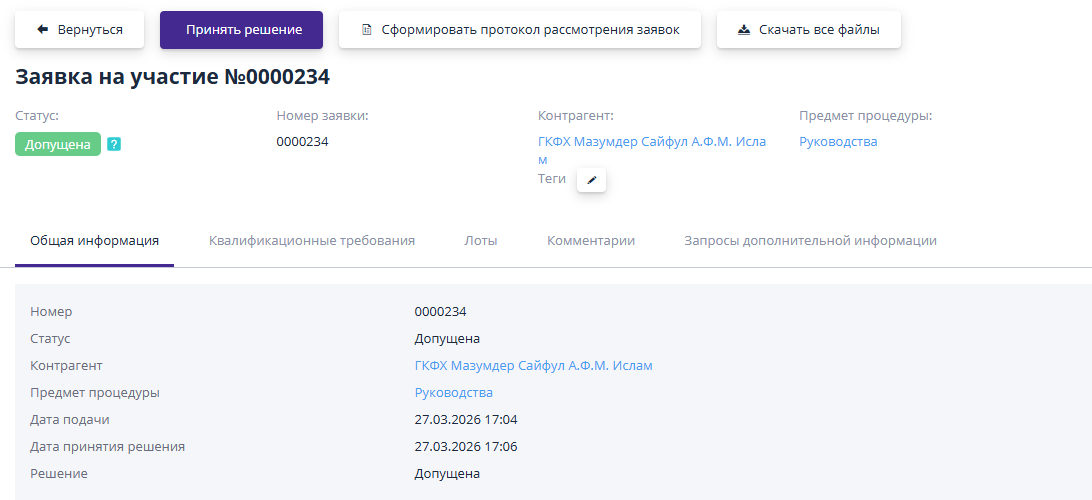Viewport: 1092px width, 500px height.
Task: Click the Дата подачи value 27.03.2026 17:04
Action: [466, 420]
